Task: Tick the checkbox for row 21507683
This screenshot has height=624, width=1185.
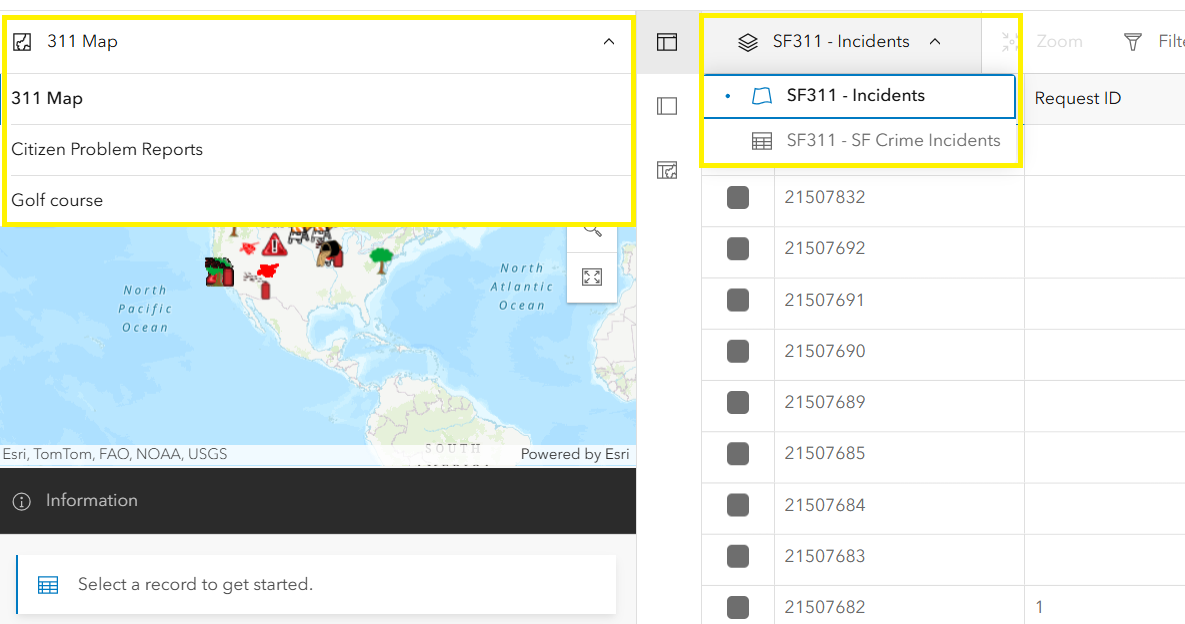Action: (738, 557)
